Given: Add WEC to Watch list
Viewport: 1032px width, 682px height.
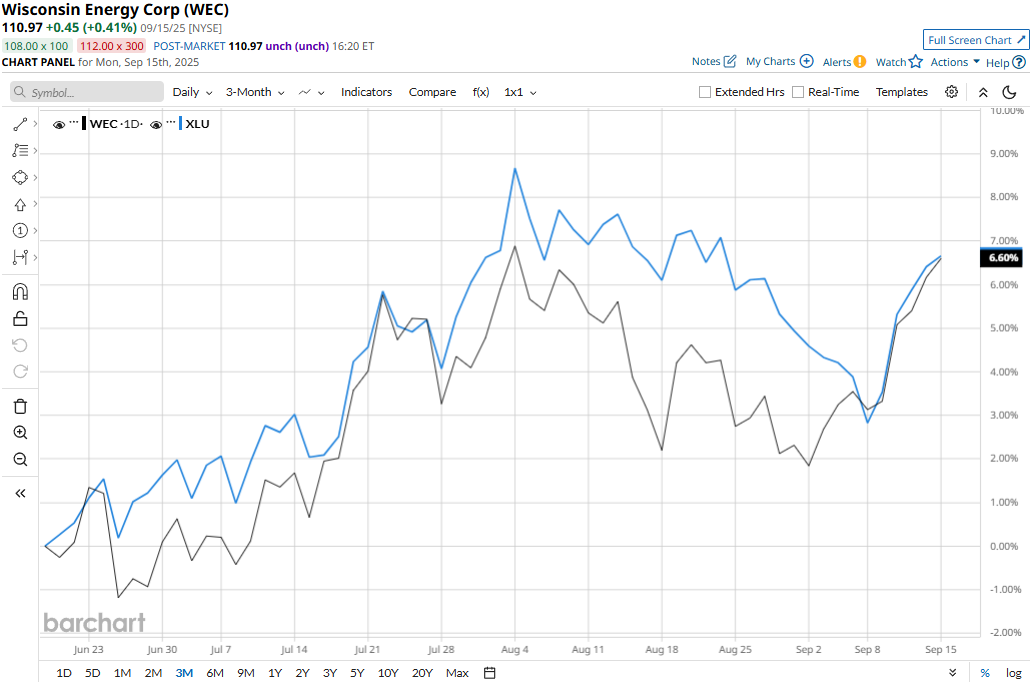Looking at the screenshot, I should click(x=898, y=62).
